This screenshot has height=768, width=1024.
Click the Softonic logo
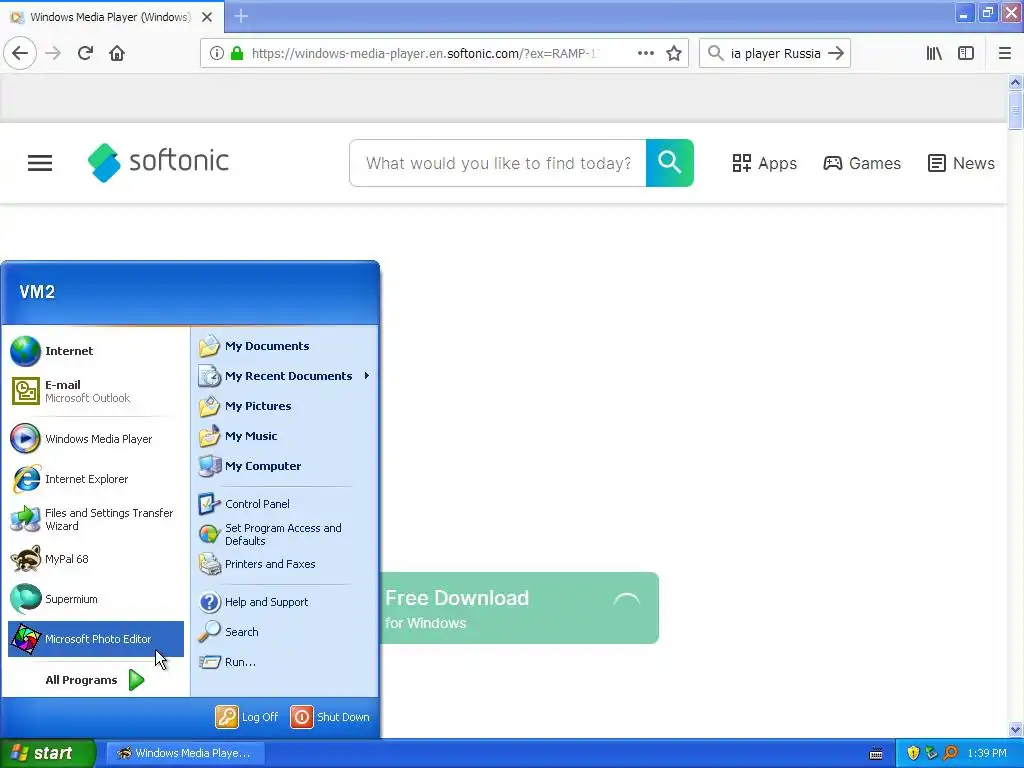point(158,163)
